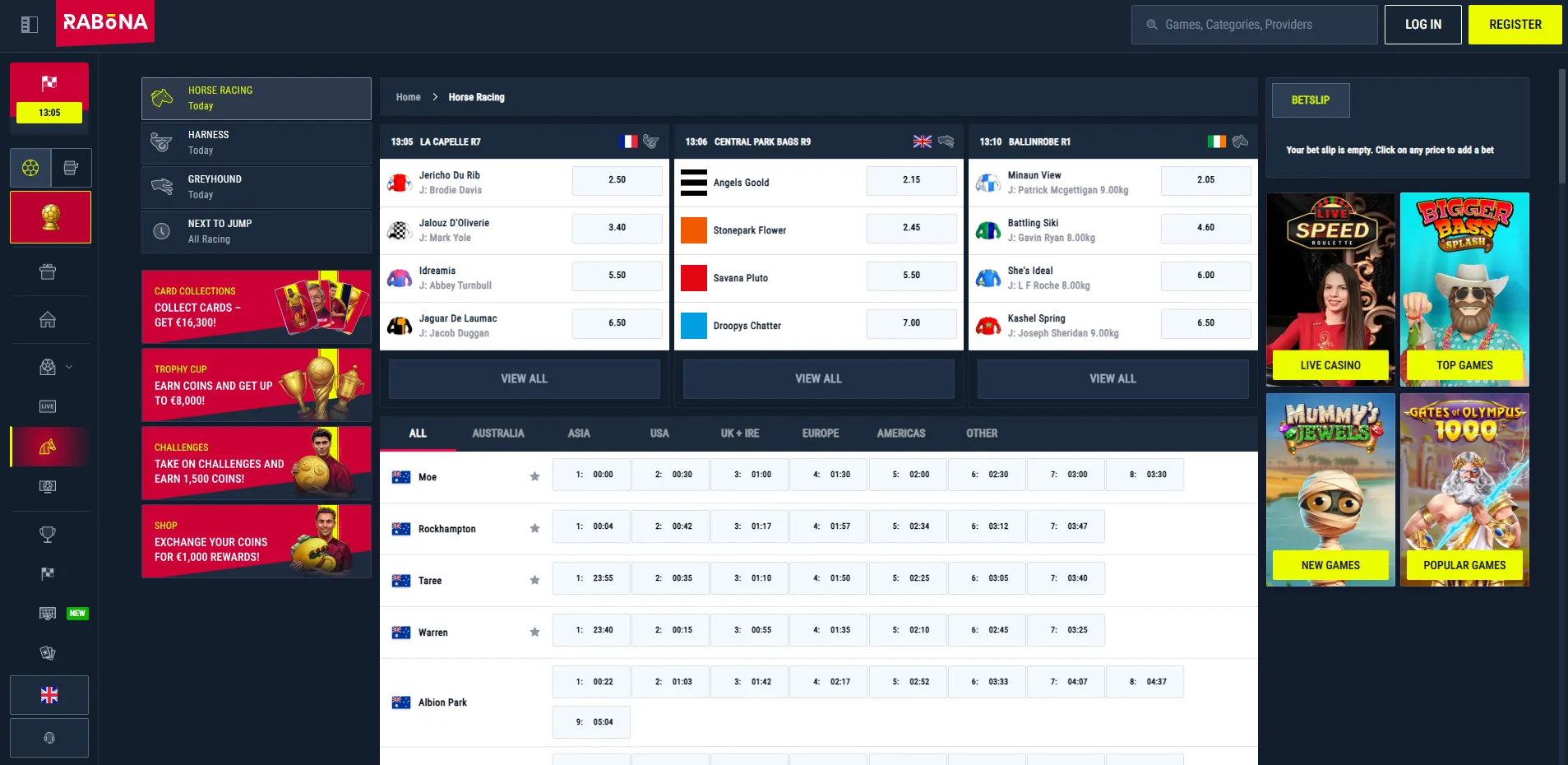1568x765 pixels.
Task: Open Moe race 1 at 00:00
Action: pos(592,475)
